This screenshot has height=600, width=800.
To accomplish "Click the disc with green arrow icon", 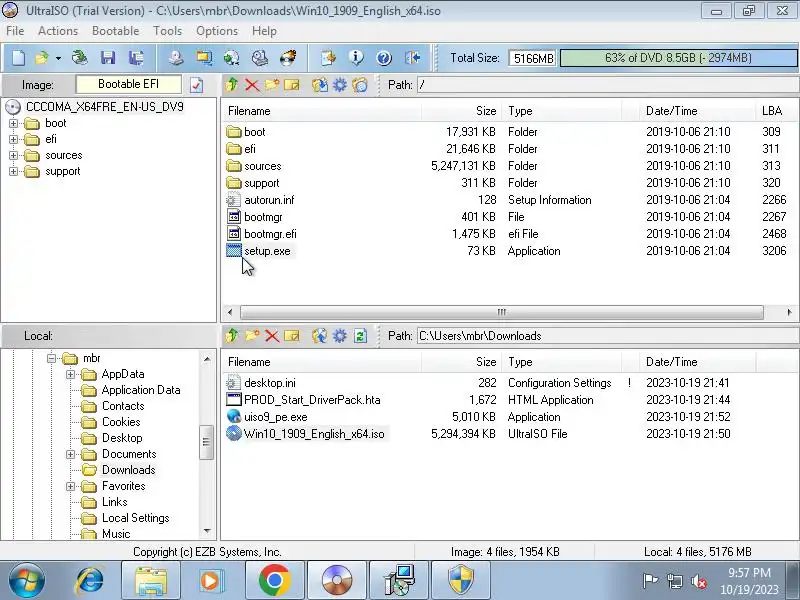I will (x=232, y=58).
